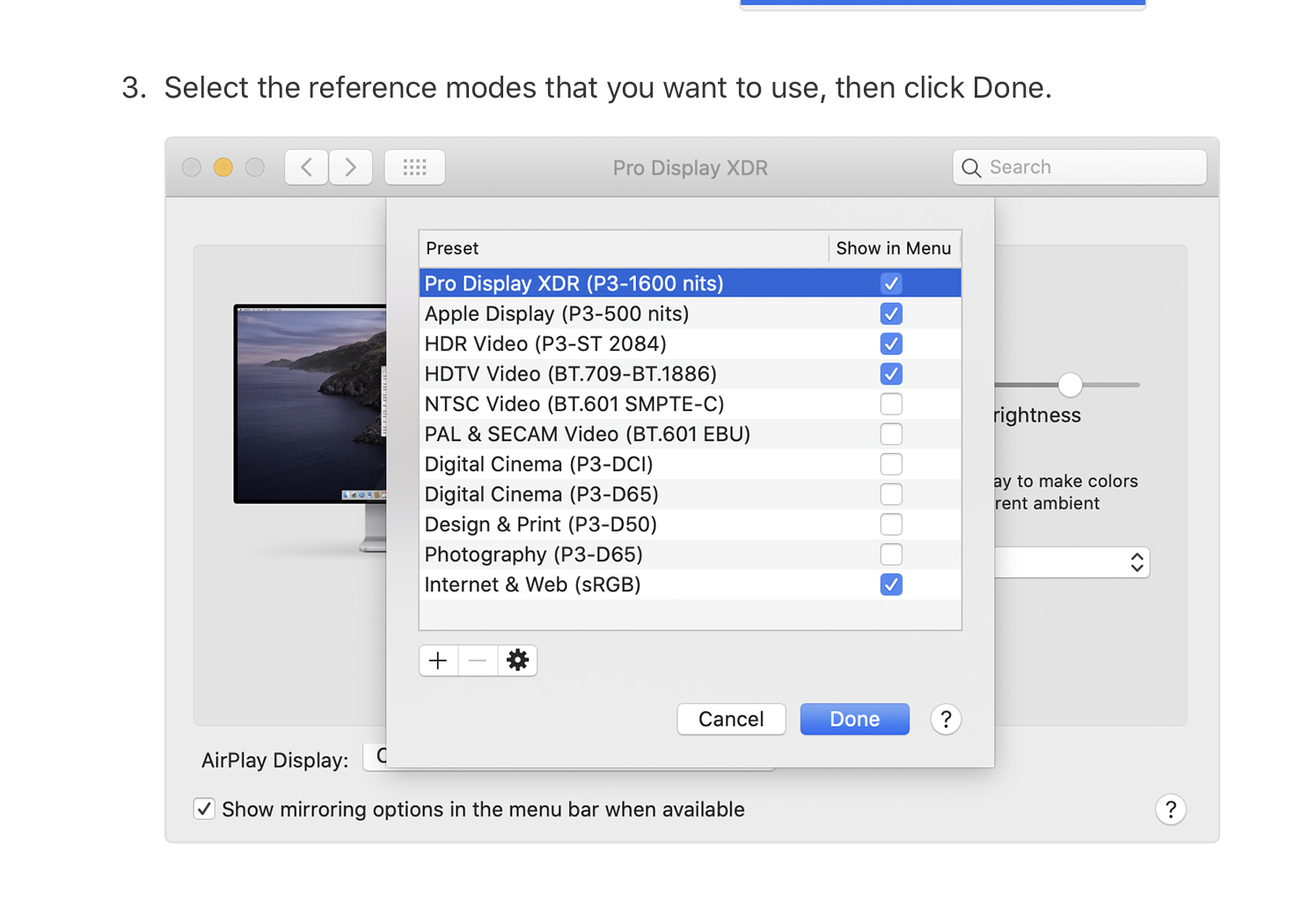The width and height of the screenshot is (1316, 908).
Task: Select Digital Cinema (P3-DCI) preset row
Action: pos(691,464)
